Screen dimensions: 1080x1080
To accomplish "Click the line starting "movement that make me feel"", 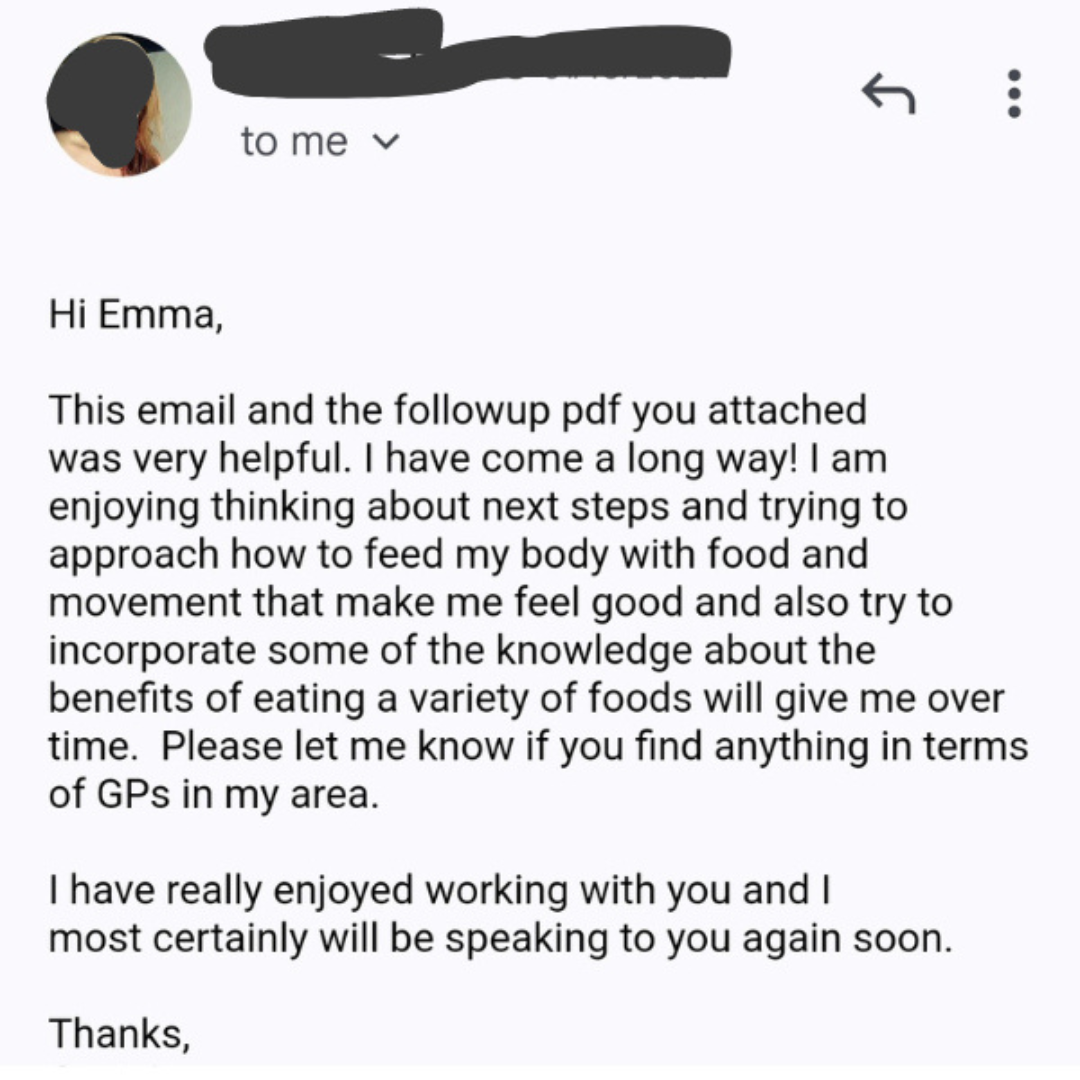I will click(x=499, y=603).
